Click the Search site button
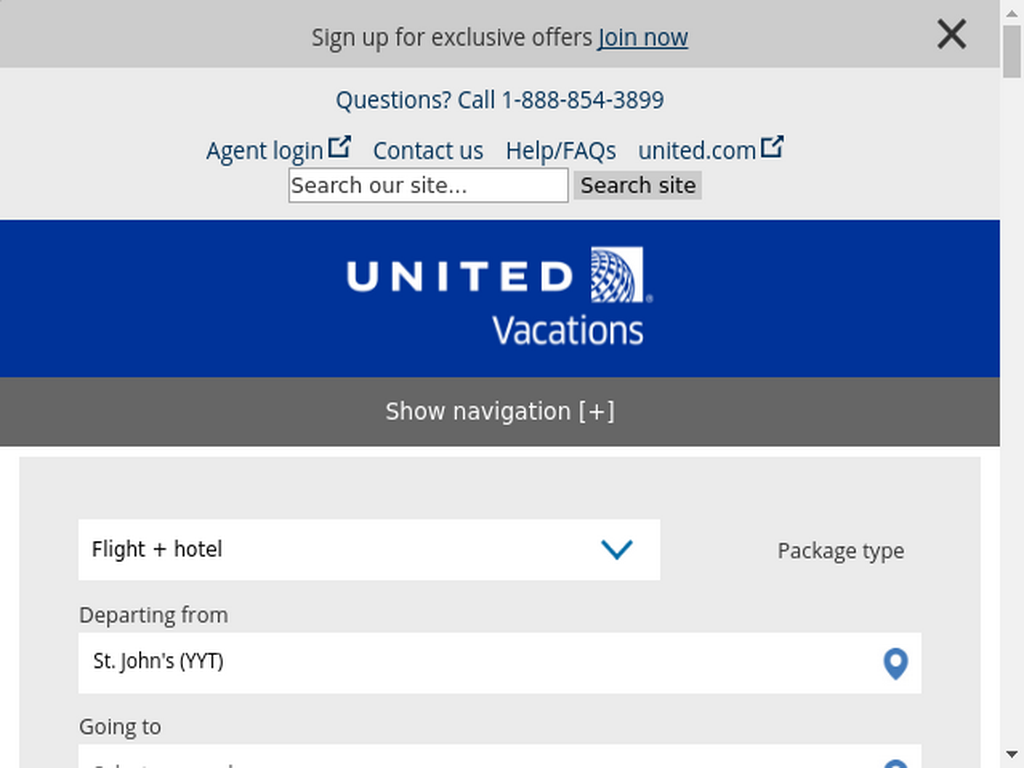This screenshot has height=768, width=1024. 637,185
